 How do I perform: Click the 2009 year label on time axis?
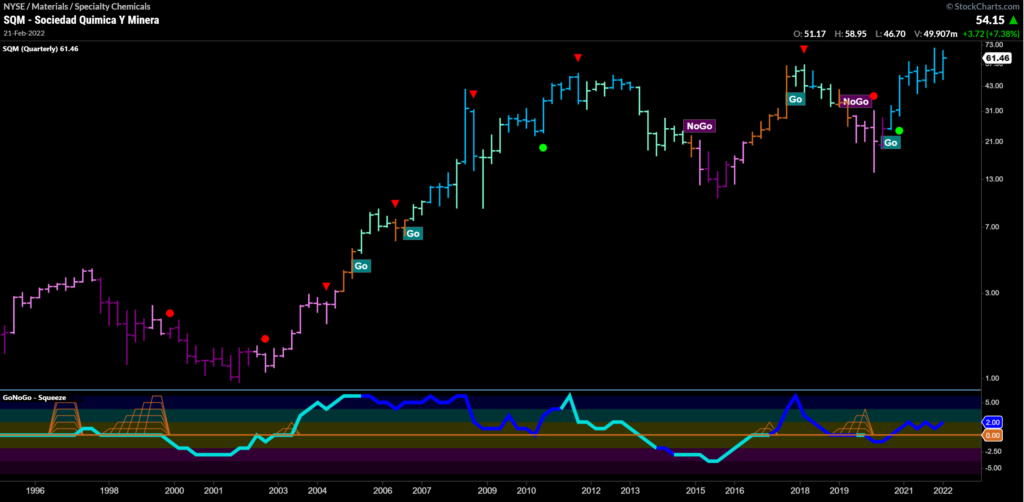[x=488, y=490]
